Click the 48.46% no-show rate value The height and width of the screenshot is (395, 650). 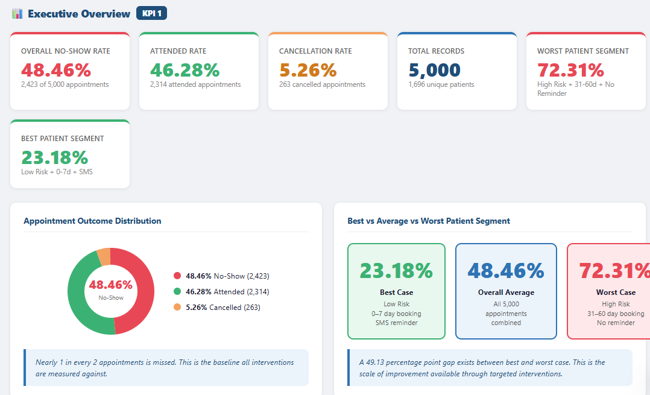click(56, 70)
